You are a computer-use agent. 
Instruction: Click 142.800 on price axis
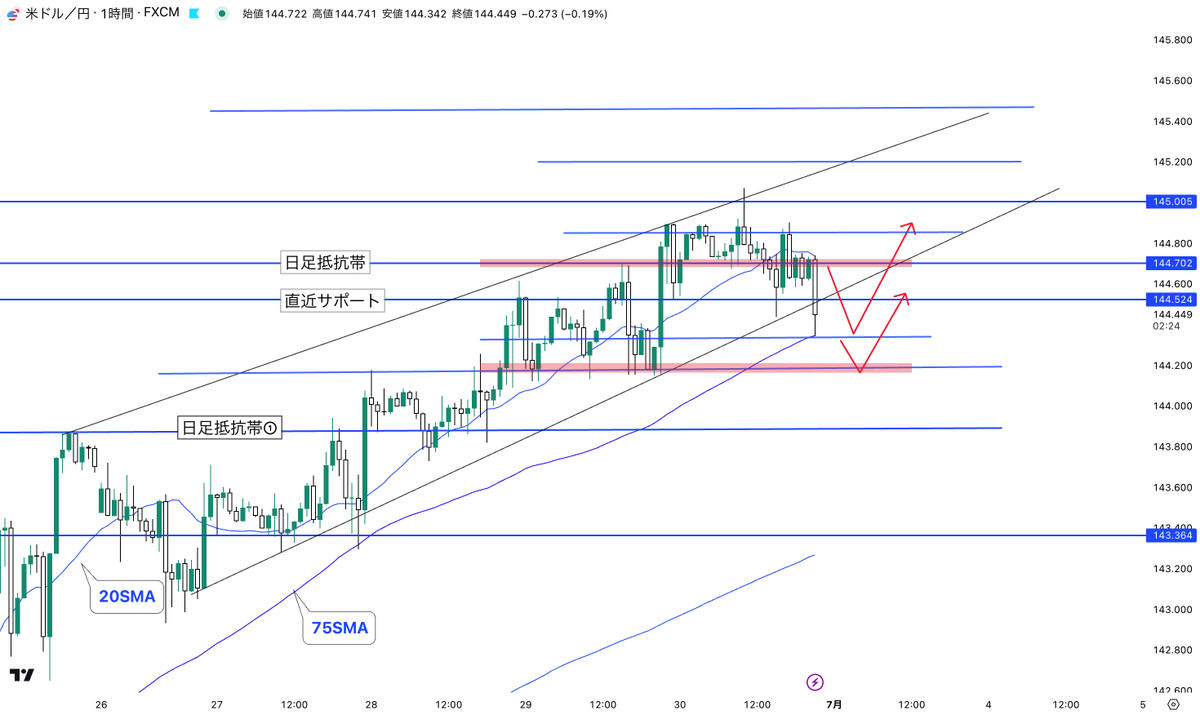pos(1170,650)
